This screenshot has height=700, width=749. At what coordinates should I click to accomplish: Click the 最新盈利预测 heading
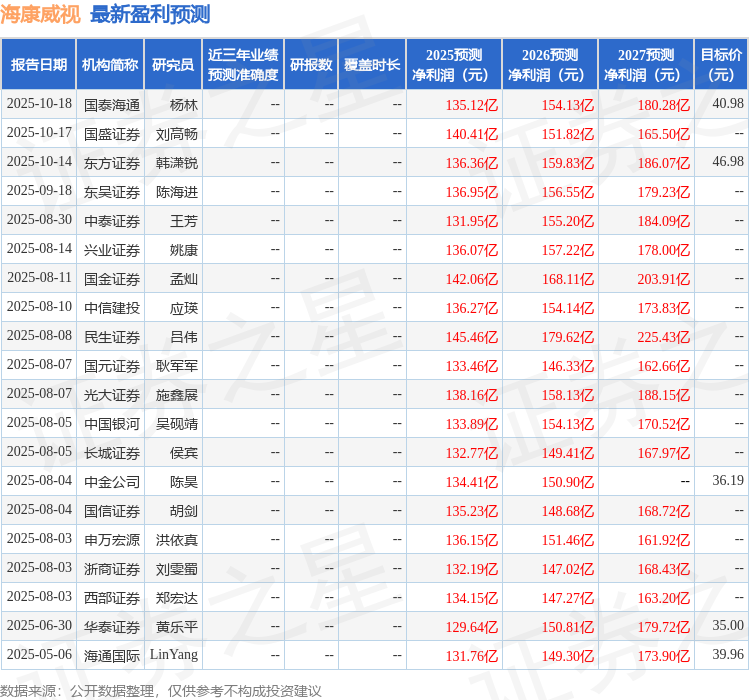150,14
